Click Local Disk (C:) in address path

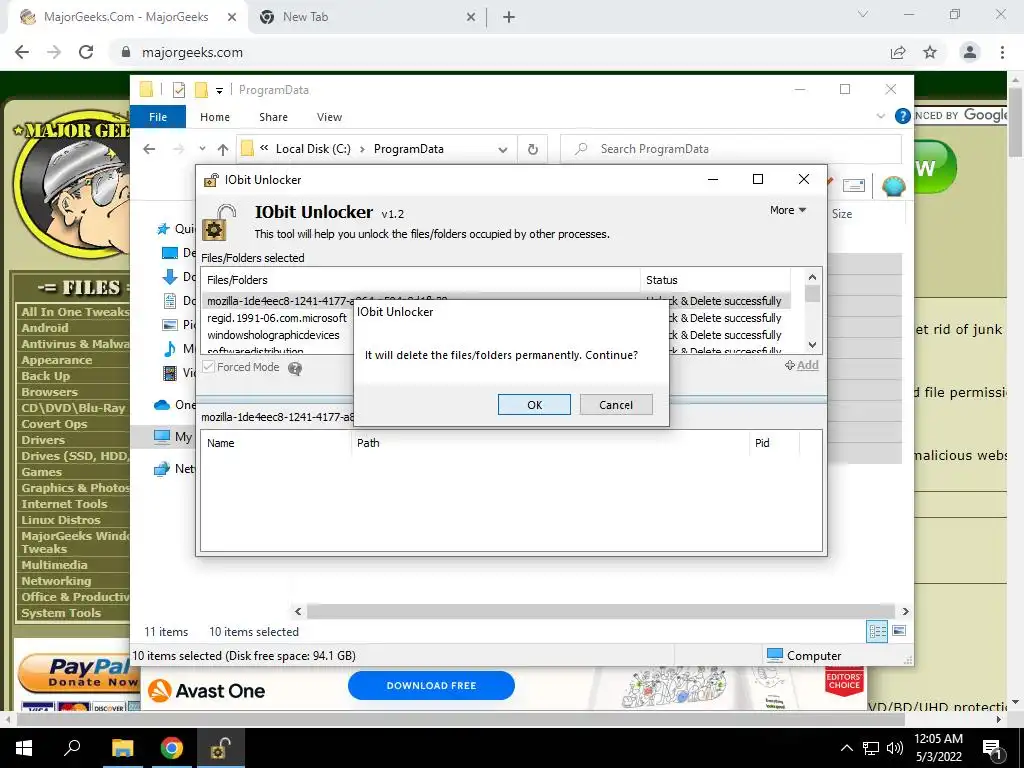(x=313, y=149)
